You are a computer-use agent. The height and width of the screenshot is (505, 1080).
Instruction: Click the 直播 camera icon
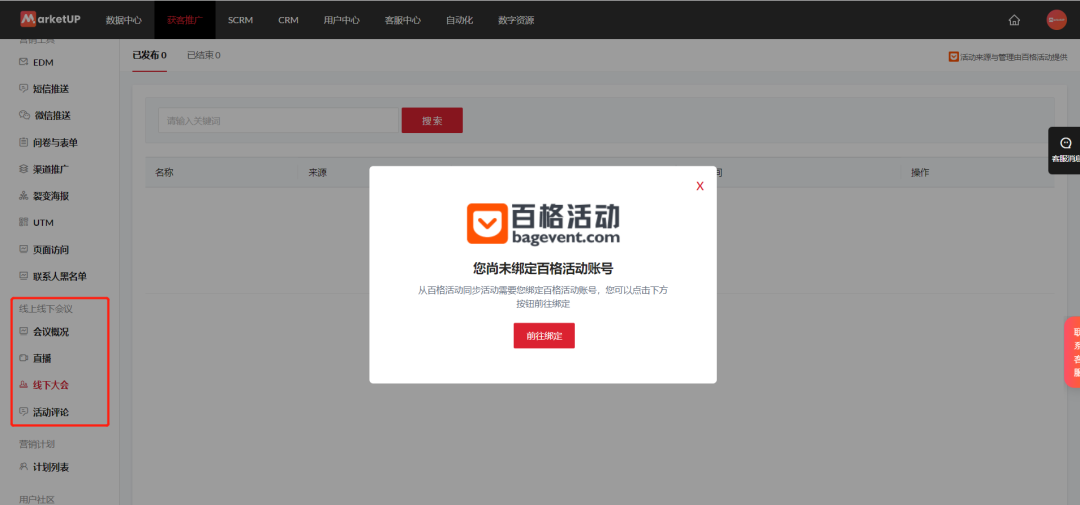23,358
